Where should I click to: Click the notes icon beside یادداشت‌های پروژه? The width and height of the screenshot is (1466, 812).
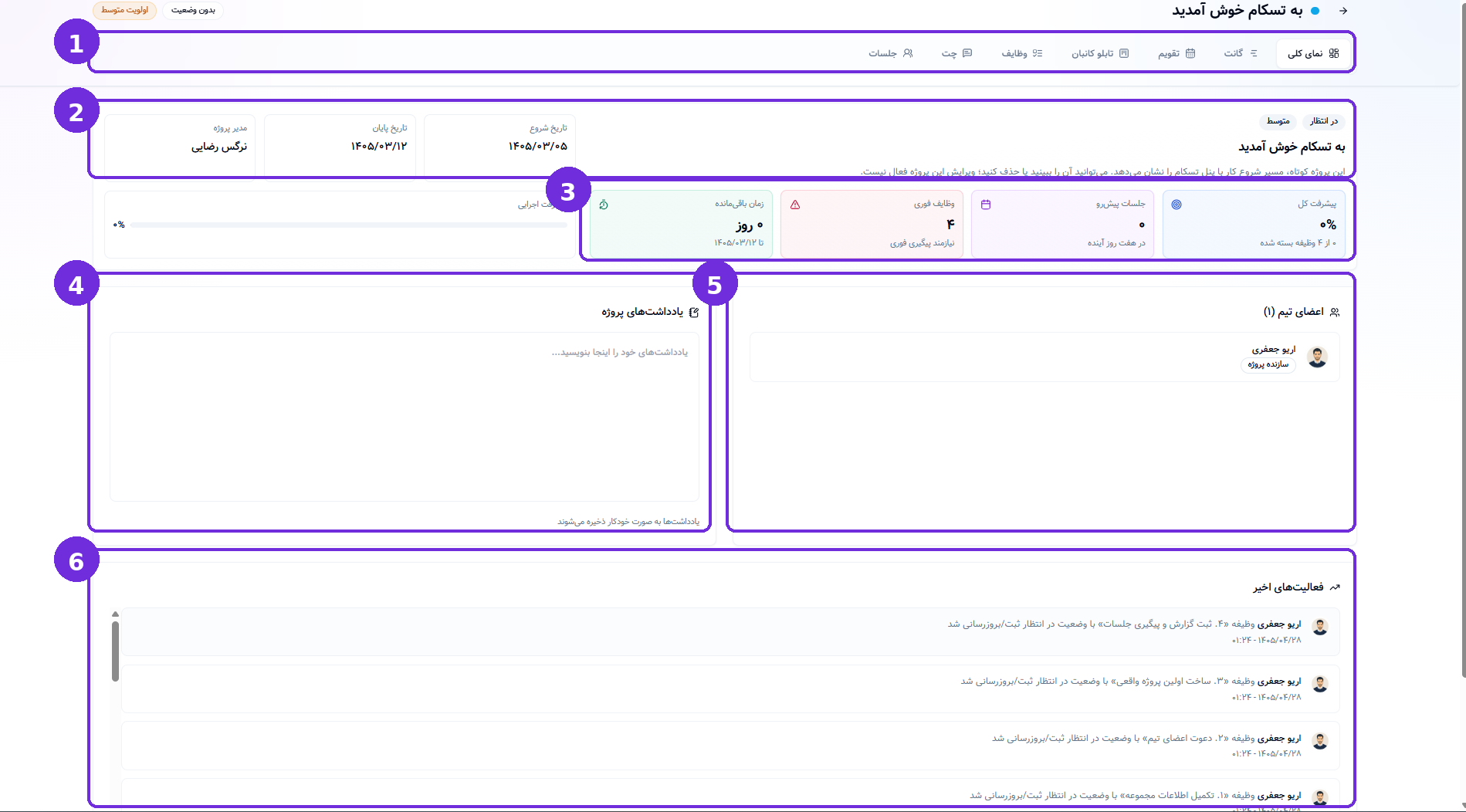point(693,312)
